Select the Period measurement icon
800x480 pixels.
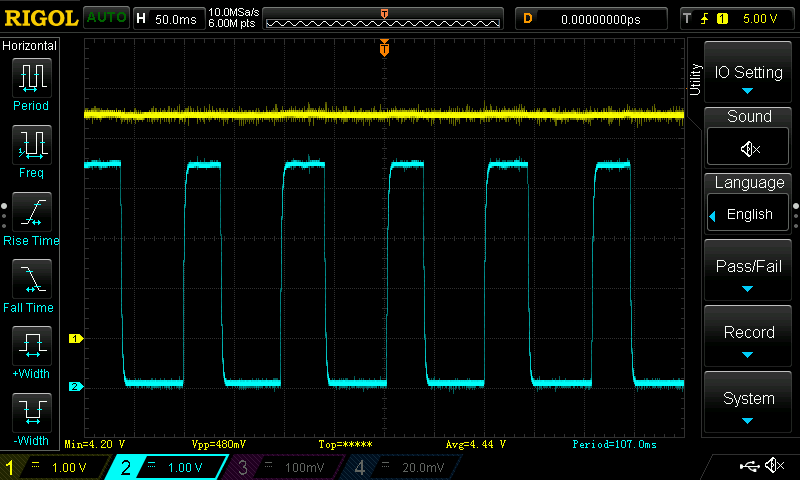(x=30, y=77)
